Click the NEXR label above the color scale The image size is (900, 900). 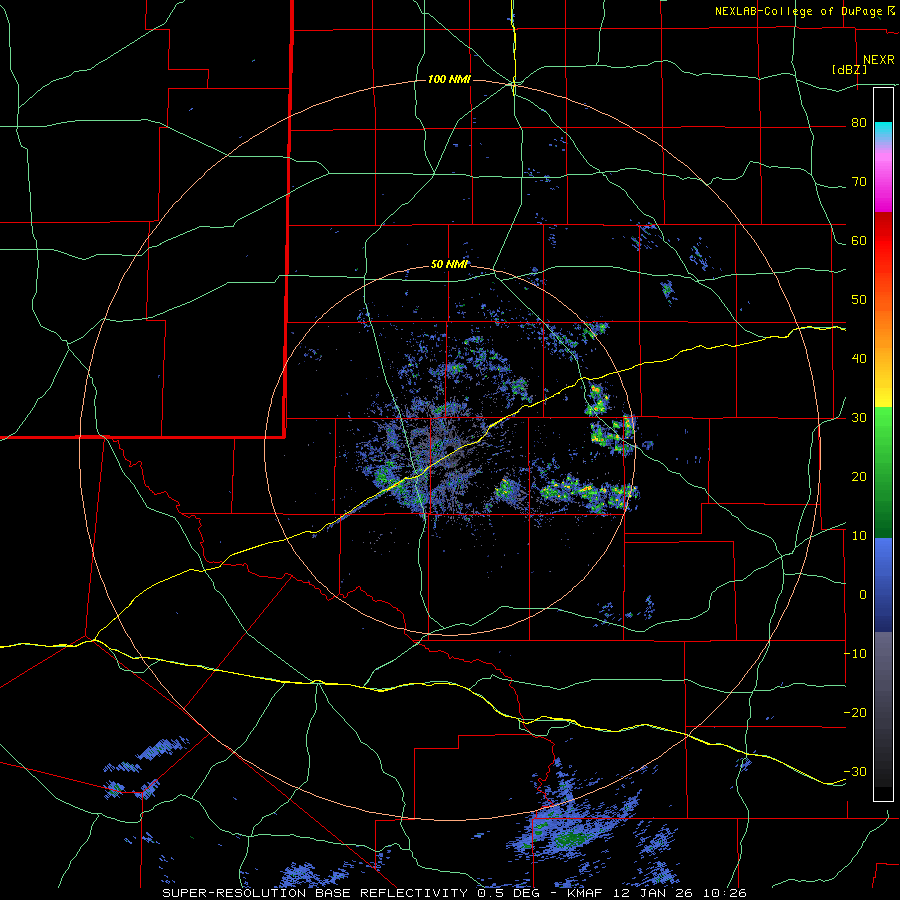pos(879,60)
